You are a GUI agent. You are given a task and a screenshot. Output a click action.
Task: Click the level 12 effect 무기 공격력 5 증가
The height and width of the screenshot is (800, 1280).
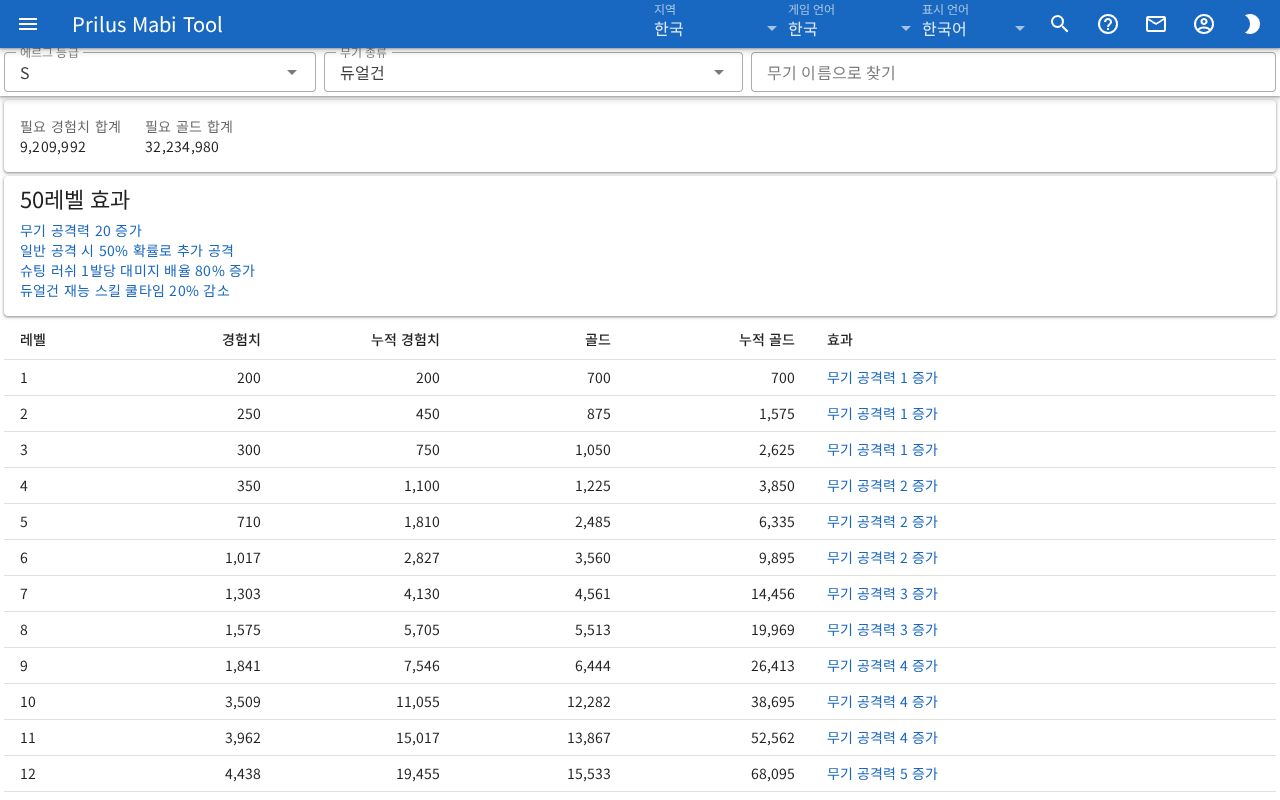pos(882,774)
